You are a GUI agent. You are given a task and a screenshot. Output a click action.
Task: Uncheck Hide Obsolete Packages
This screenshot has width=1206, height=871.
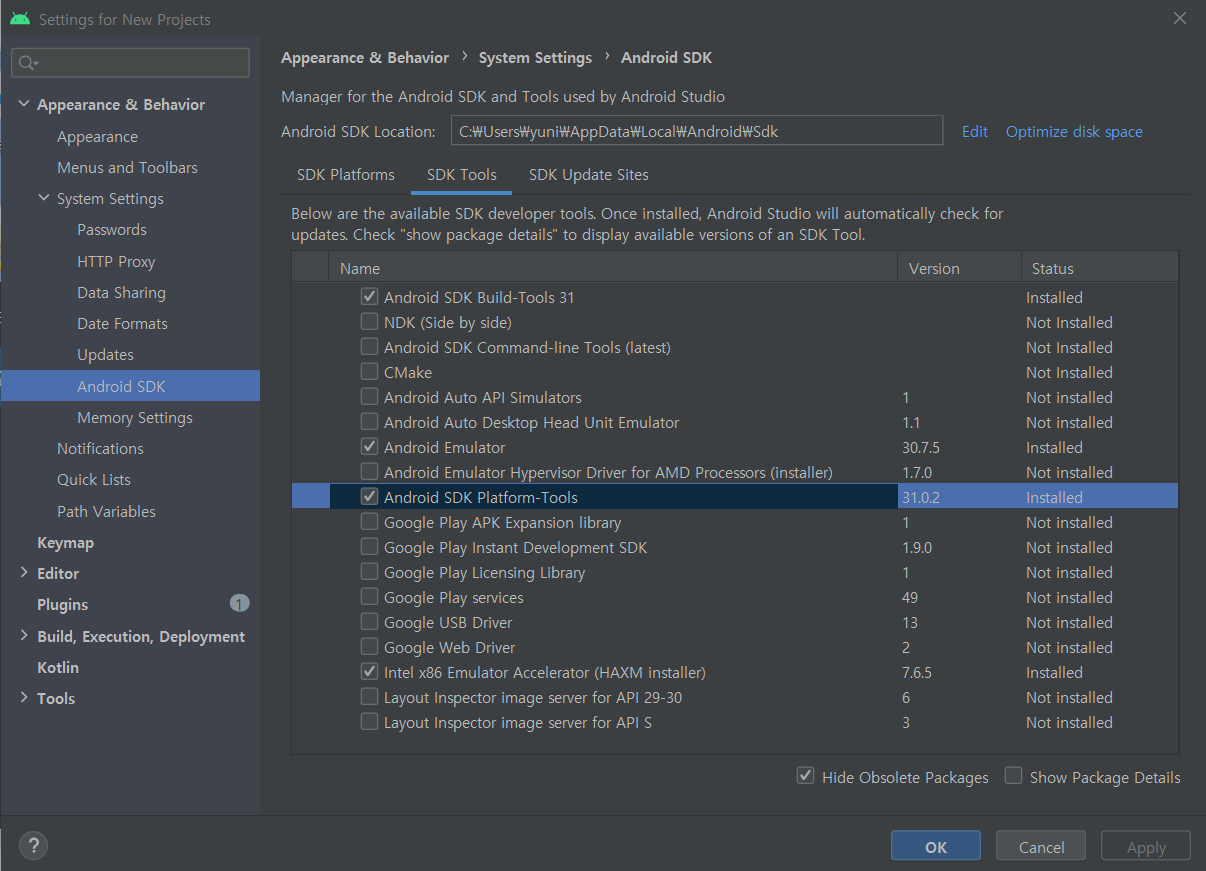click(805, 776)
